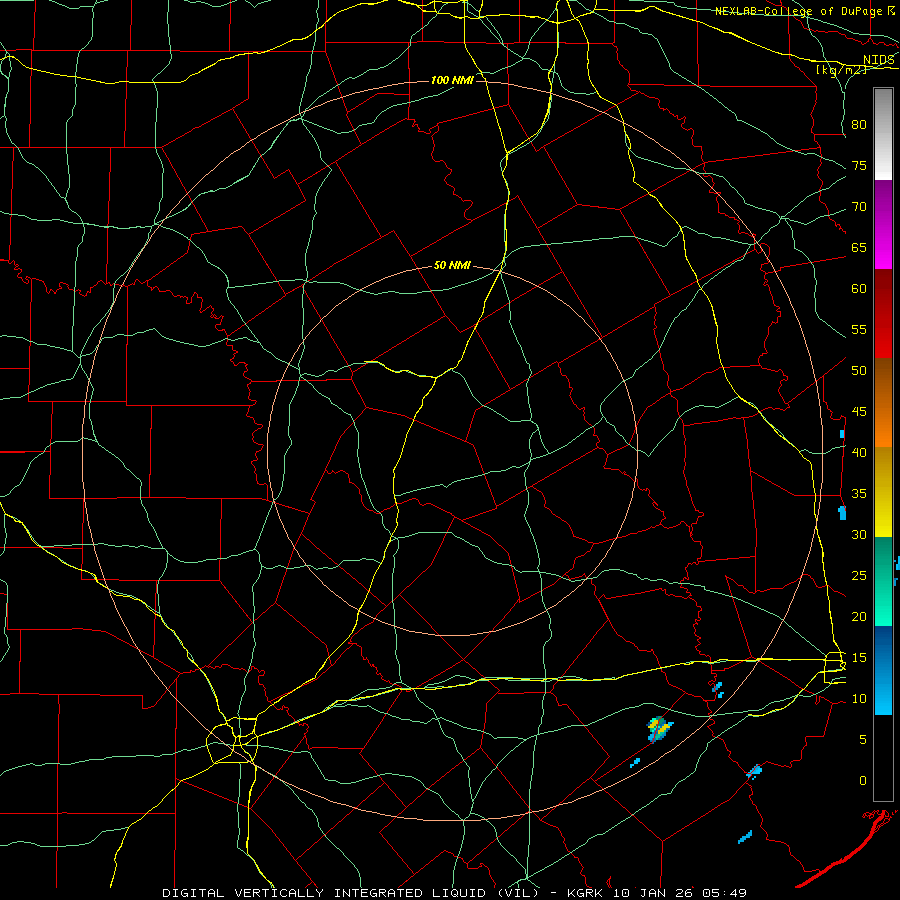900x900 pixels.
Task: Pick the dark red segment of the VIL scale
Action: (883, 314)
